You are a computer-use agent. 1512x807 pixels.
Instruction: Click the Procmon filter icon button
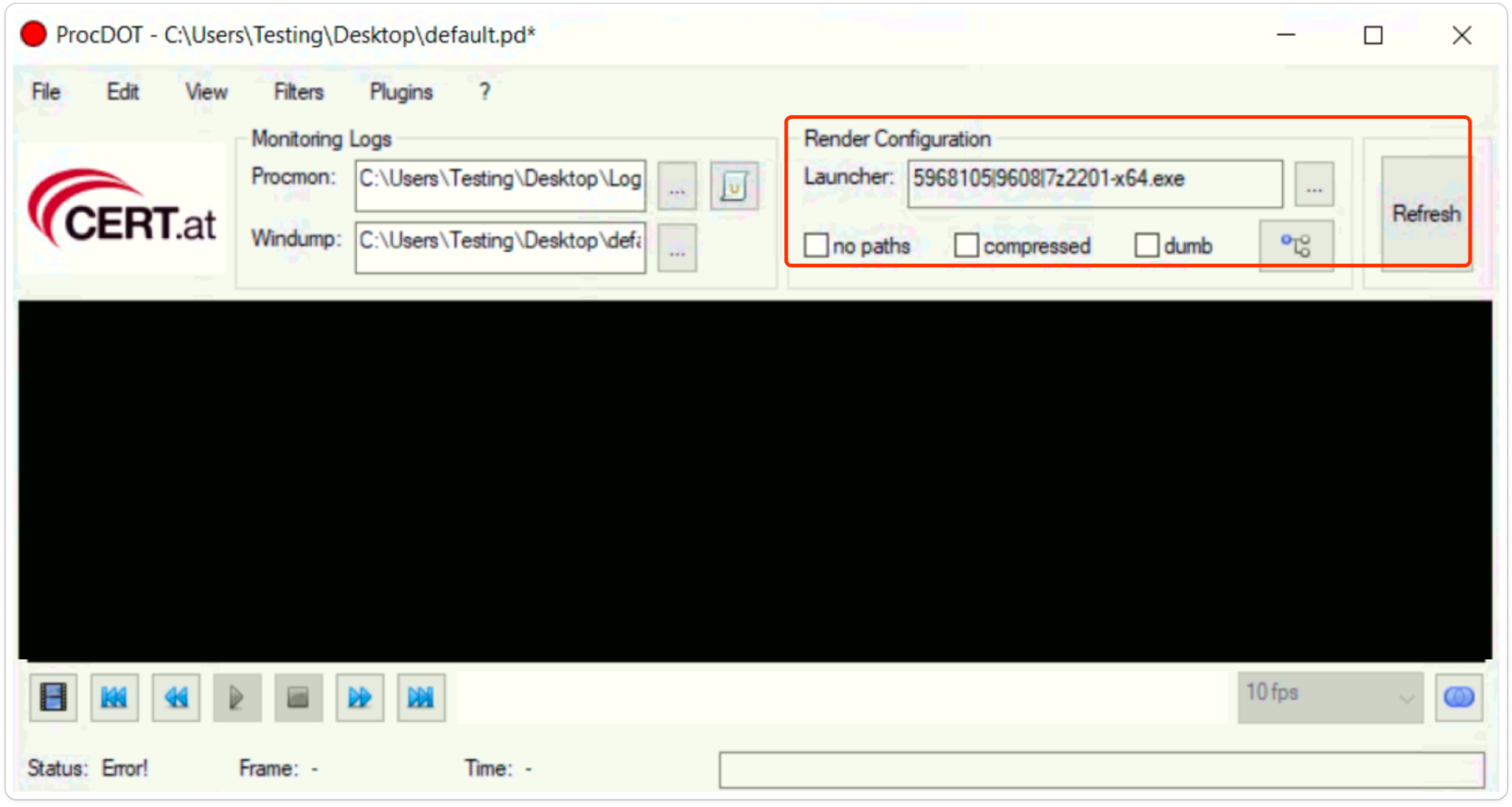click(x=734, y=186)
